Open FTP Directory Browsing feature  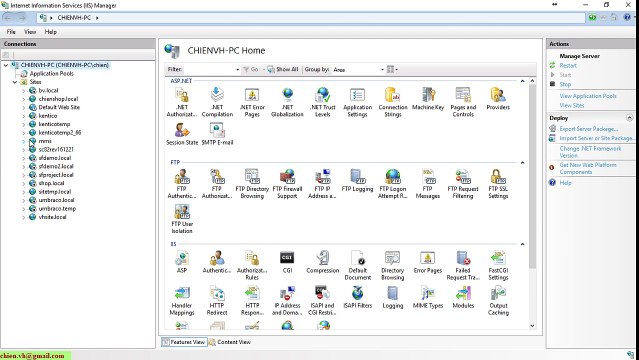(252, 184)
